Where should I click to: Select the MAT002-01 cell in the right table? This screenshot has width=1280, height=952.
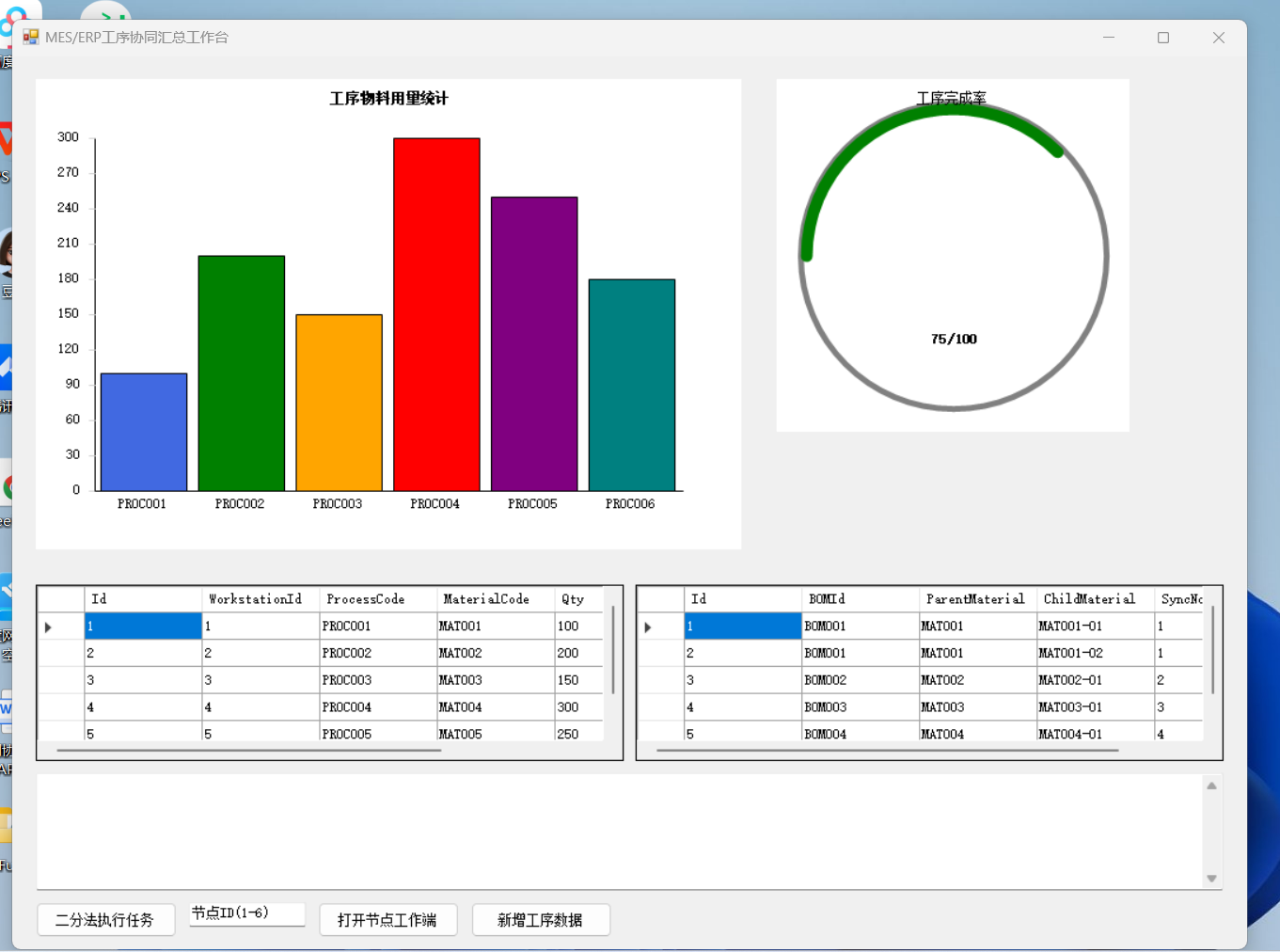point(1096,680)
